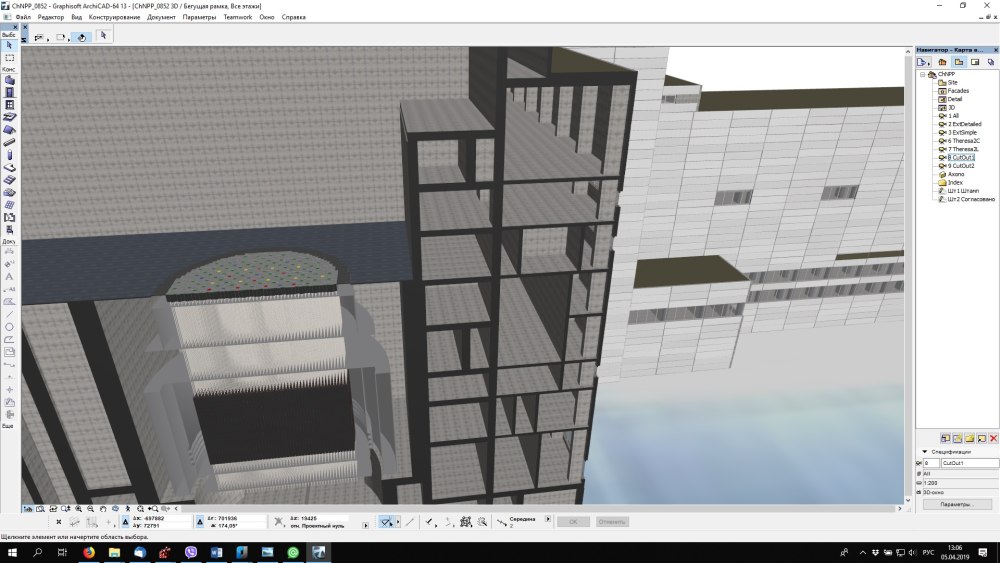Toggle the guide lines snap button

pyautogui.click(x=386, y=521)
